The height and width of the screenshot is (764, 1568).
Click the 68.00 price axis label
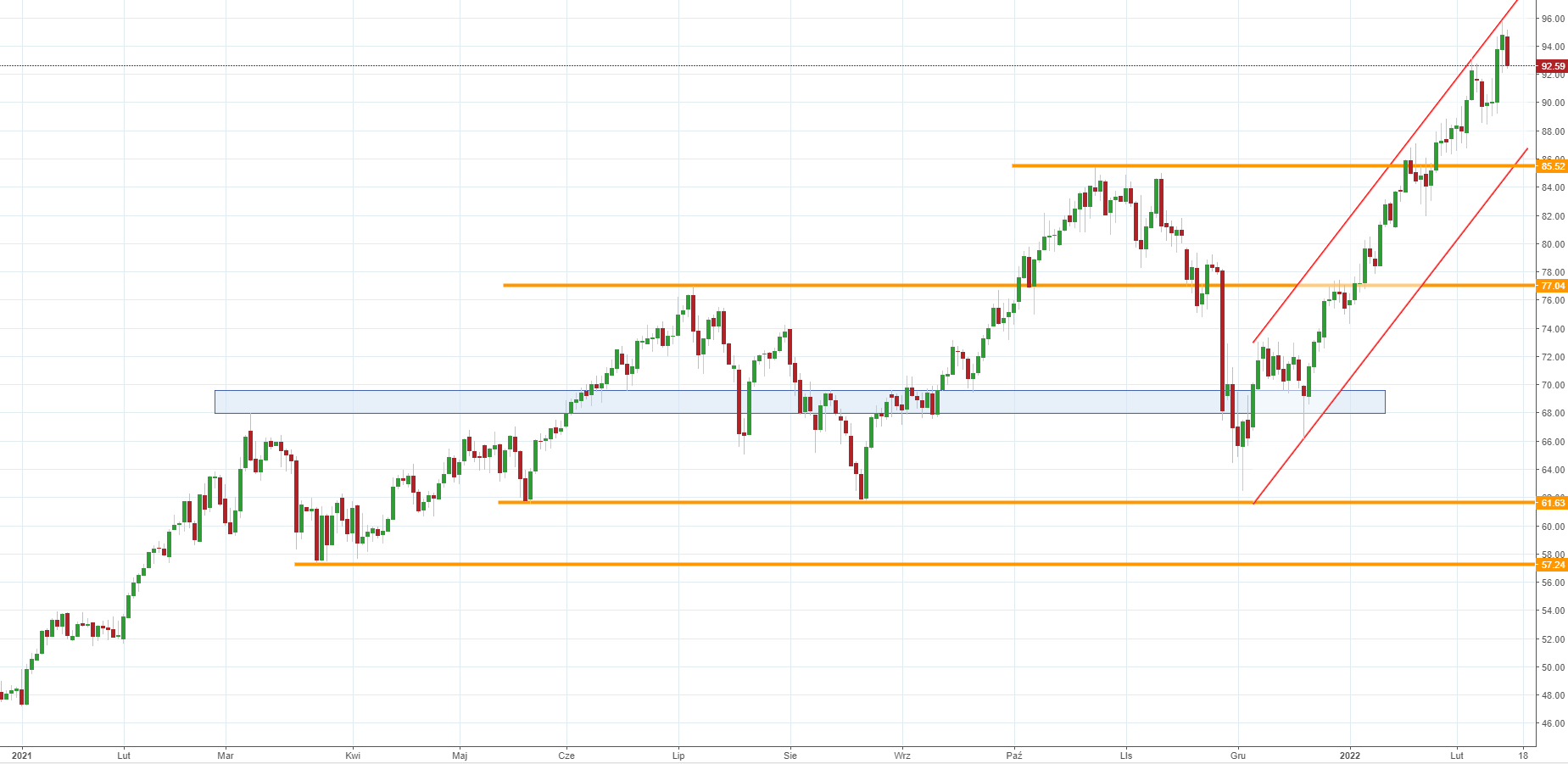point(1553,414)
